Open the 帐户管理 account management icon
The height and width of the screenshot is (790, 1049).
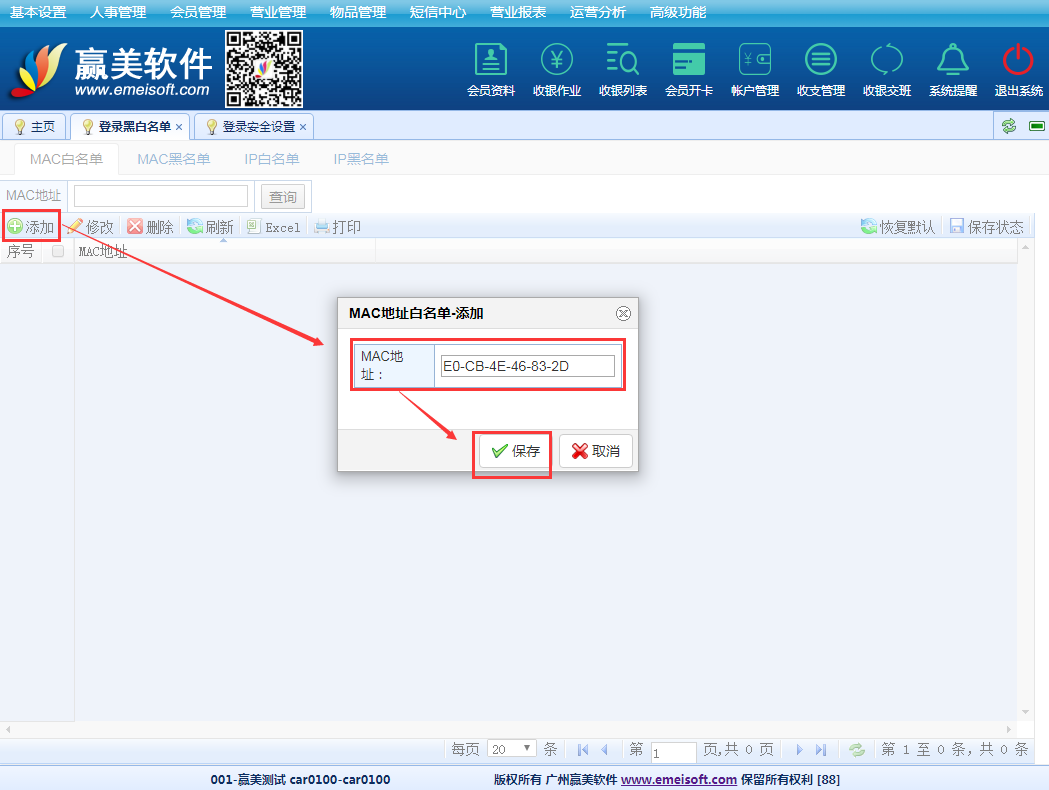[755, 62]
